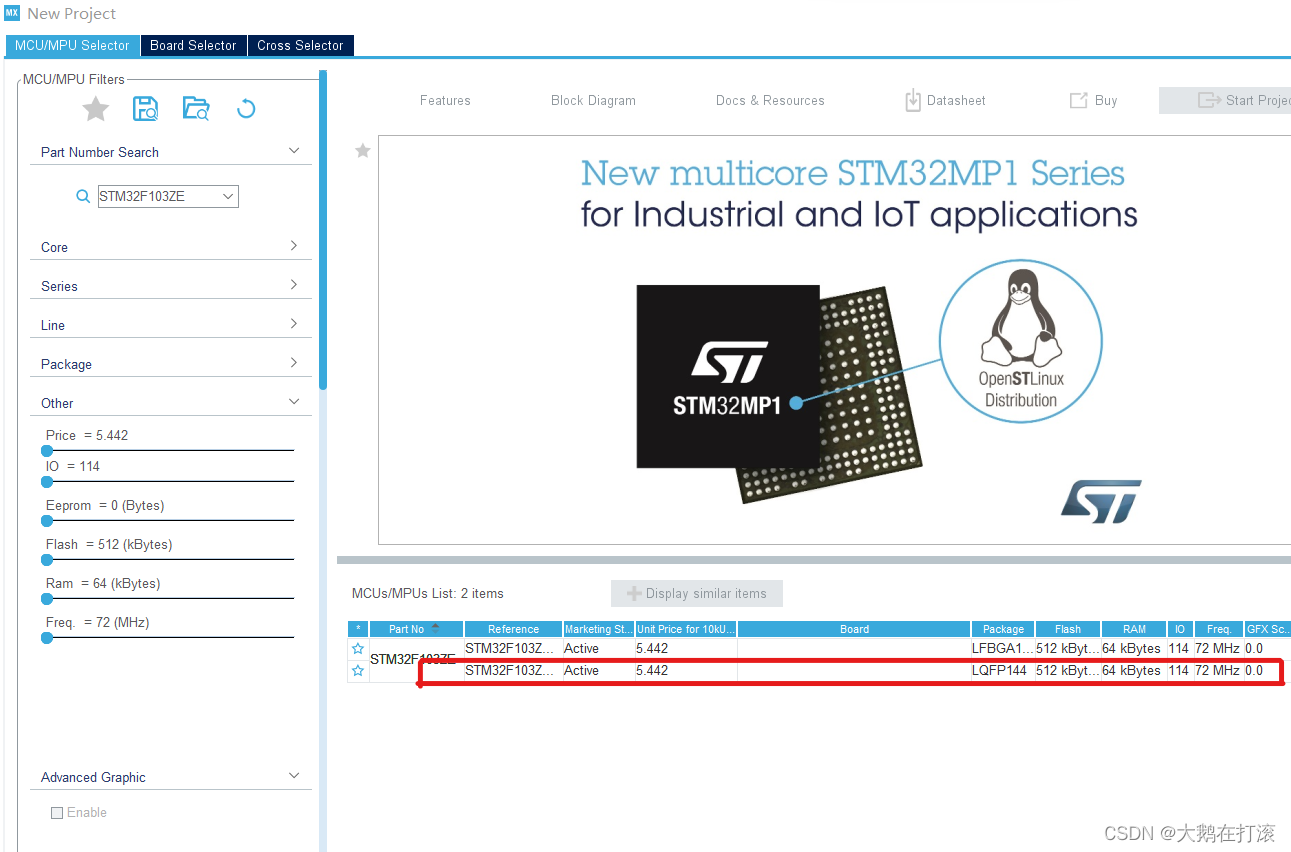This screenshot has width=1291, height=852.
Task: Click the Price slider handle
Action: pos(47,451)
